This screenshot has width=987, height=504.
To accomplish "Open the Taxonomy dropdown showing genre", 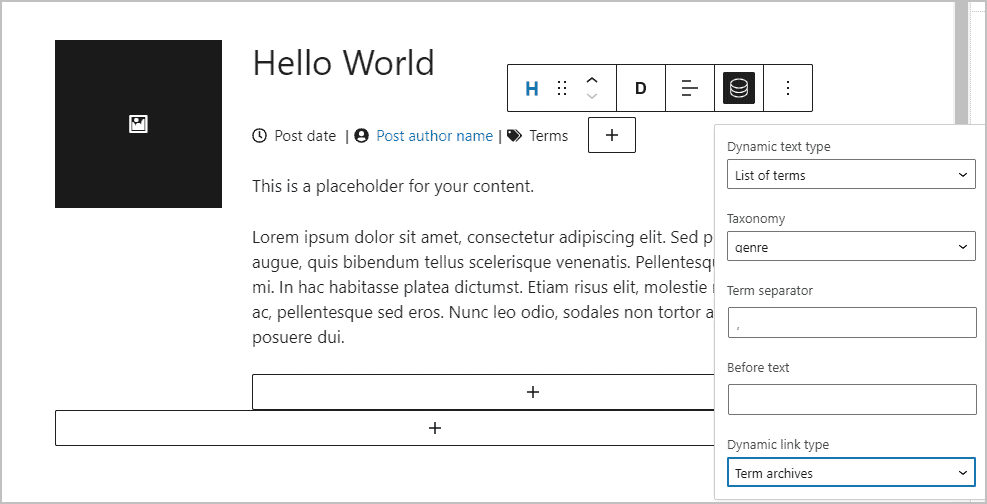I will click(851, 246).
